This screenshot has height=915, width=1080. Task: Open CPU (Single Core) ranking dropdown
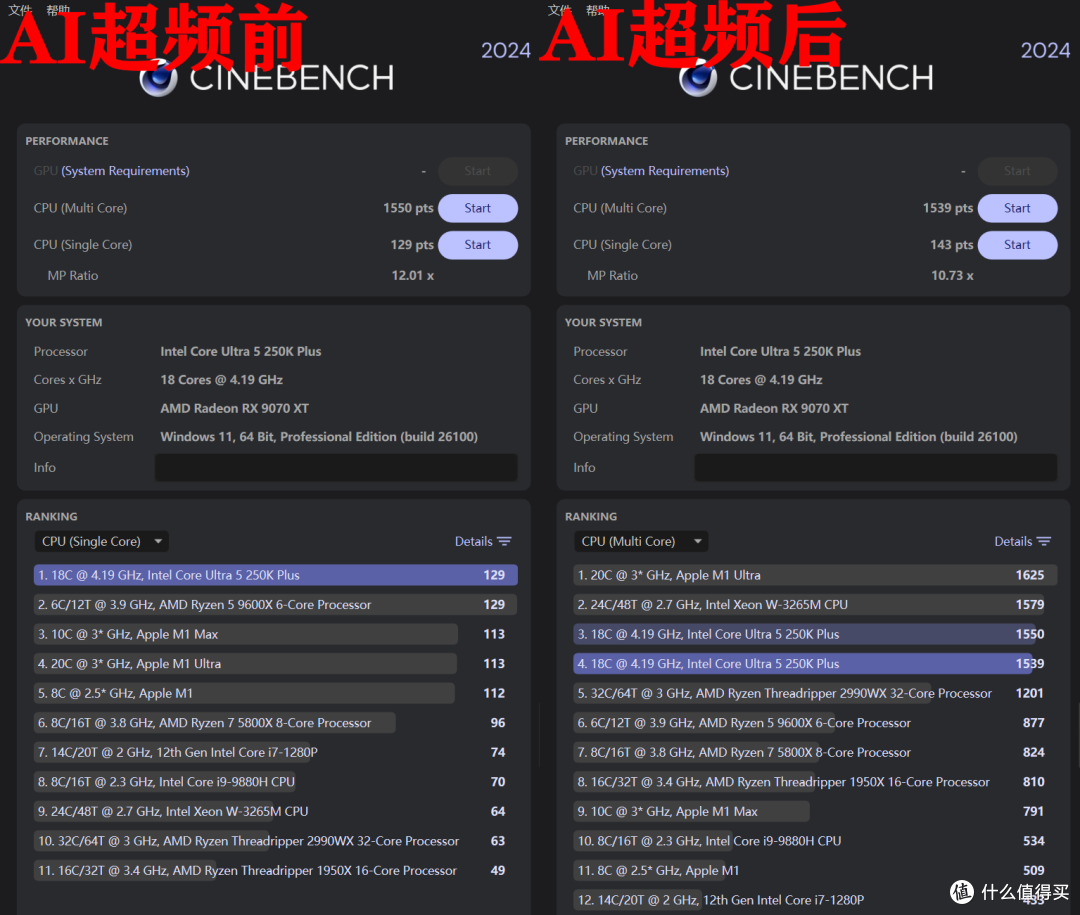(102, 542)
